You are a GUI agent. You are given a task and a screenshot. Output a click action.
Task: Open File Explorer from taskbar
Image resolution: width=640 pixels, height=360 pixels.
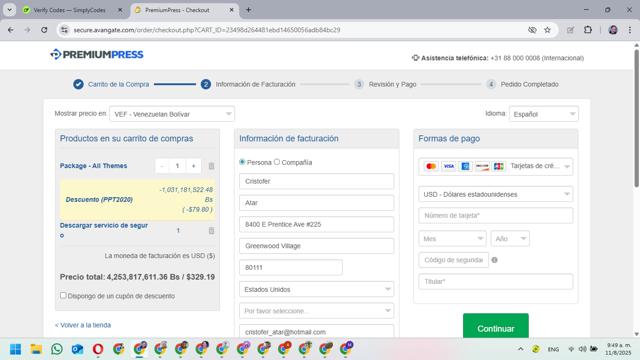click(x=36, y=349)
